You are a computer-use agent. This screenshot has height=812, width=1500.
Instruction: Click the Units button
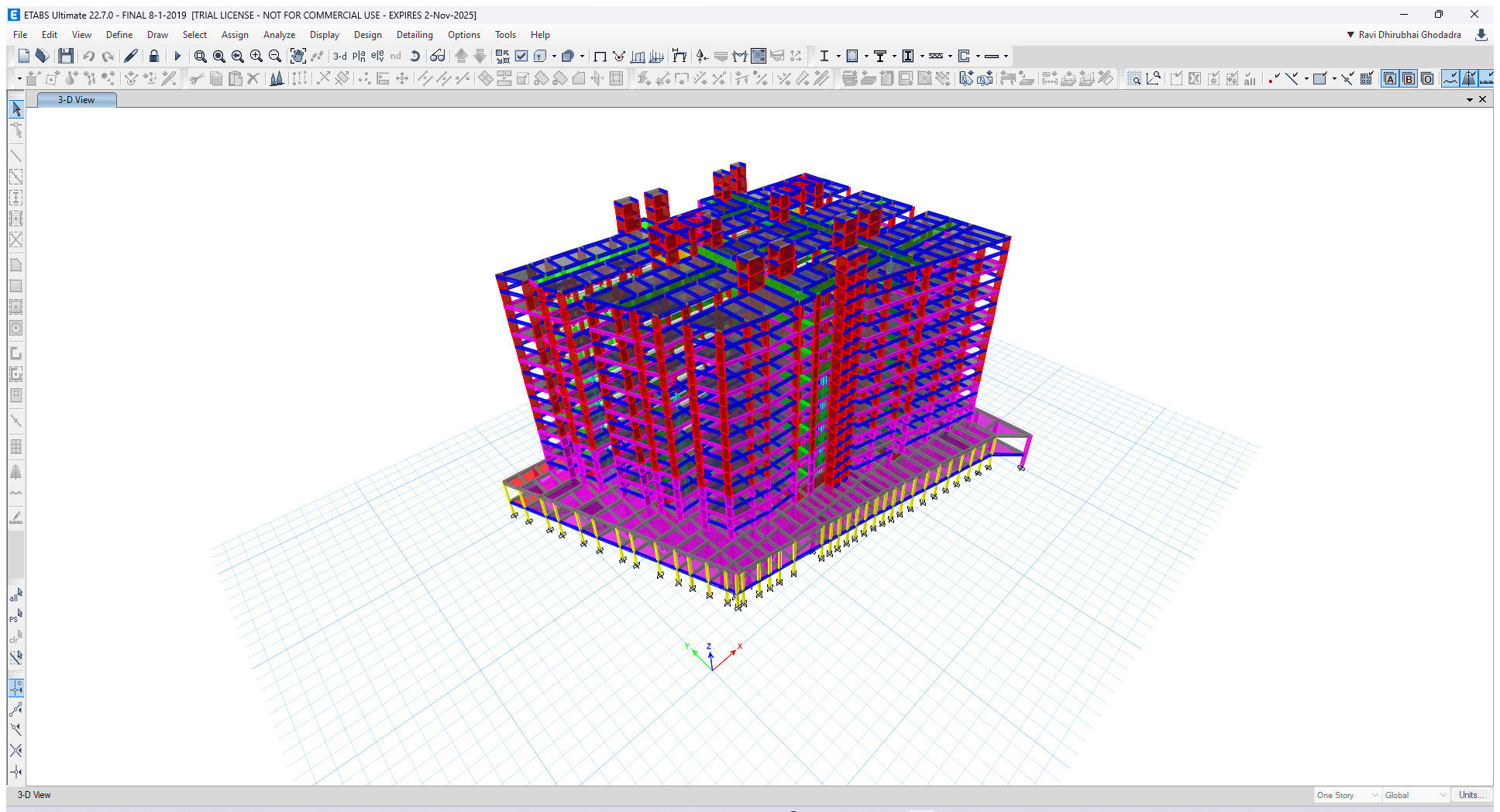click(x=1471, y=795)
